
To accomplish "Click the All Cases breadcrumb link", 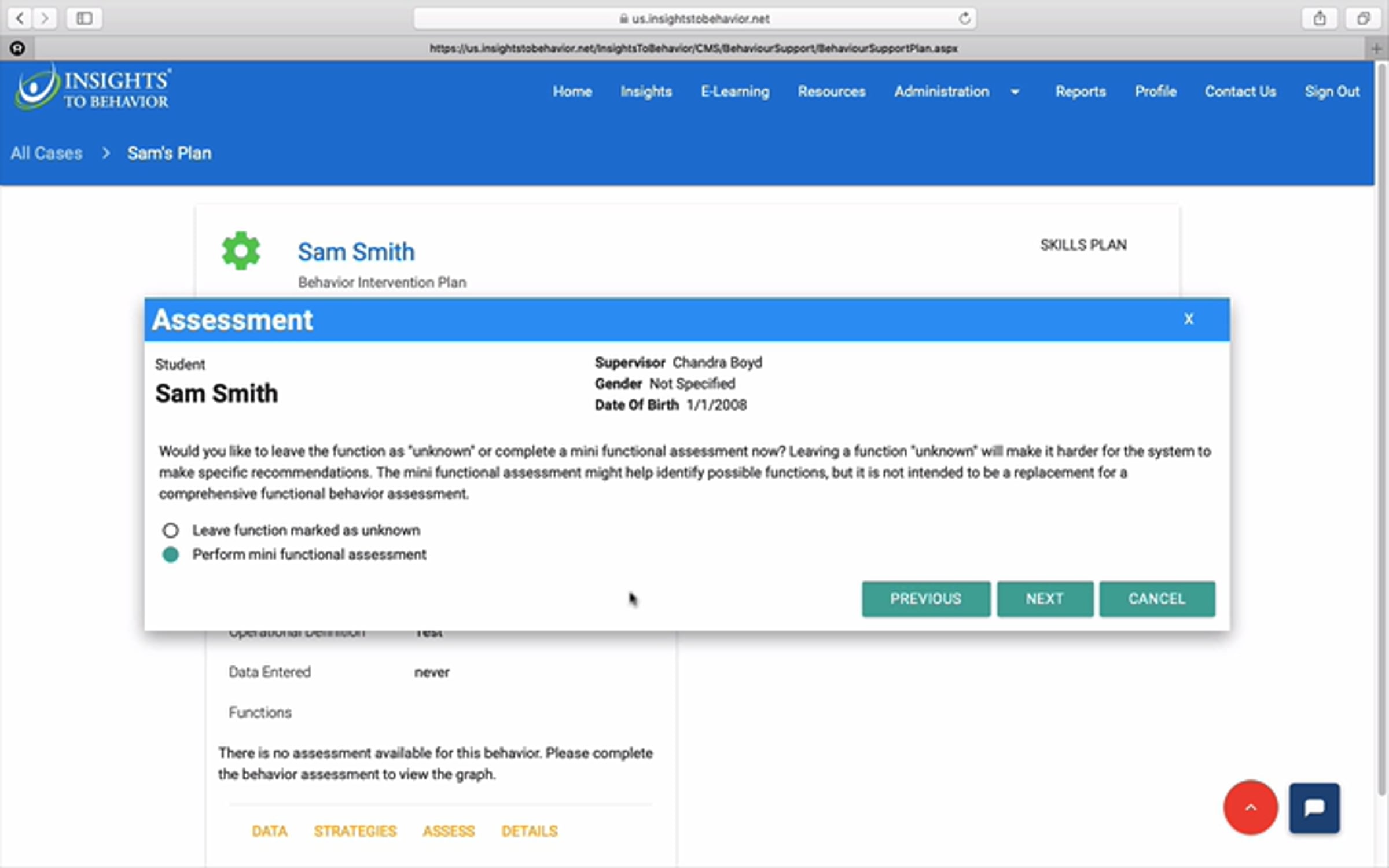I will pos(46,153).
